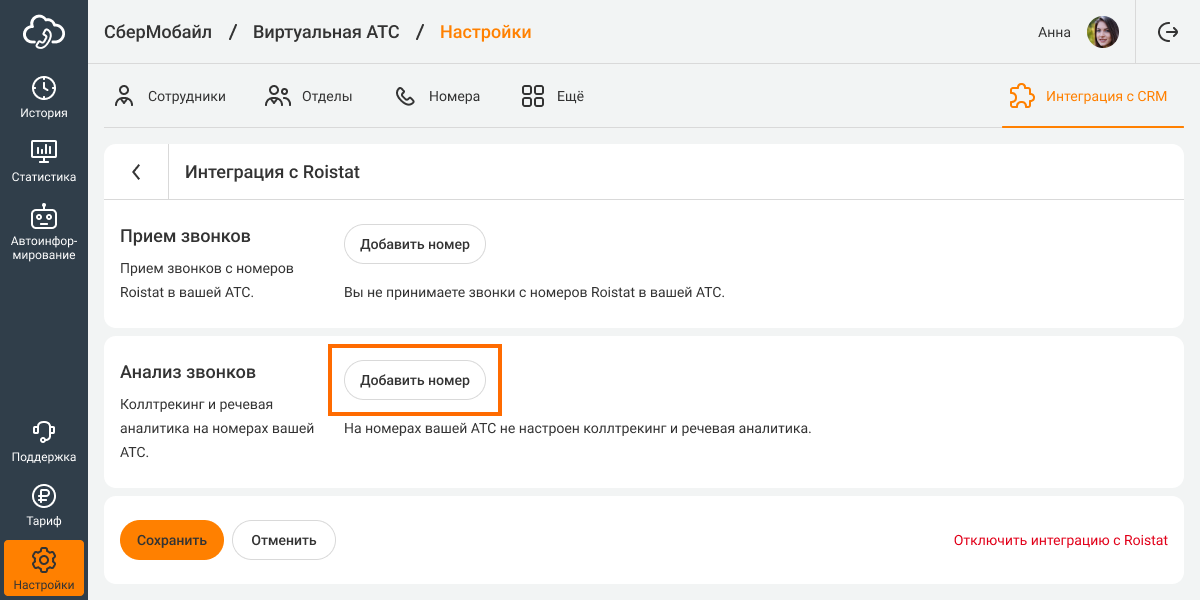The image size is (1200, 600).
Task: Click the Отменить button
Action: point(284,540)
